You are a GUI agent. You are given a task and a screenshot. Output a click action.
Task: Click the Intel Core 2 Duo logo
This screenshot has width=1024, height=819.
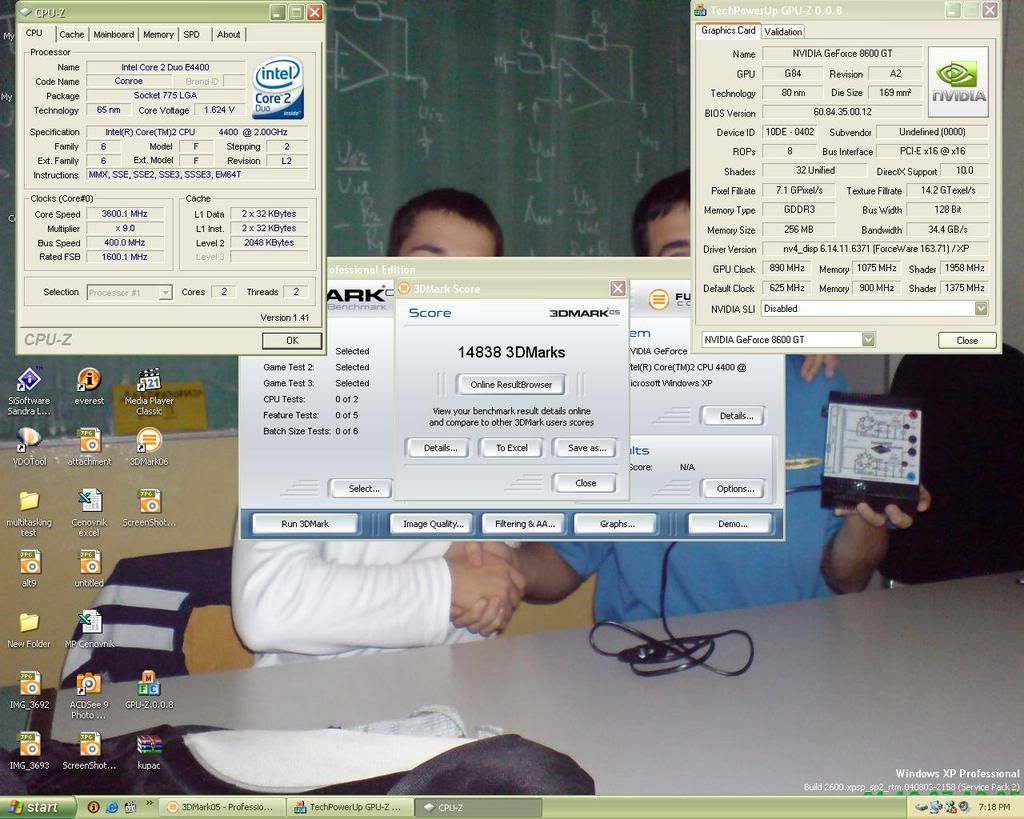pyautogui.click(x=278, y=88)
